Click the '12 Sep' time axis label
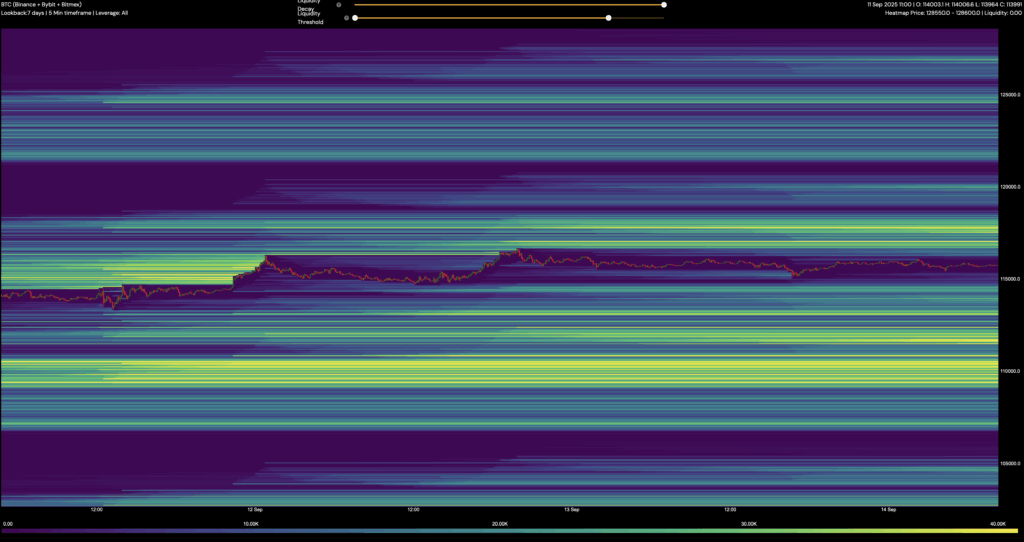Screen dimensions: 1024x542 point(255,509)
